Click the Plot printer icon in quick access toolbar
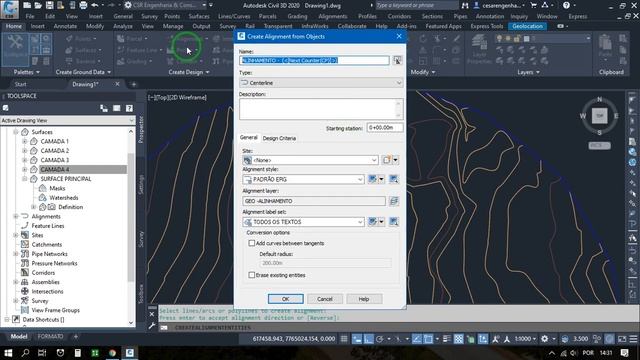 tap(83, 5)
